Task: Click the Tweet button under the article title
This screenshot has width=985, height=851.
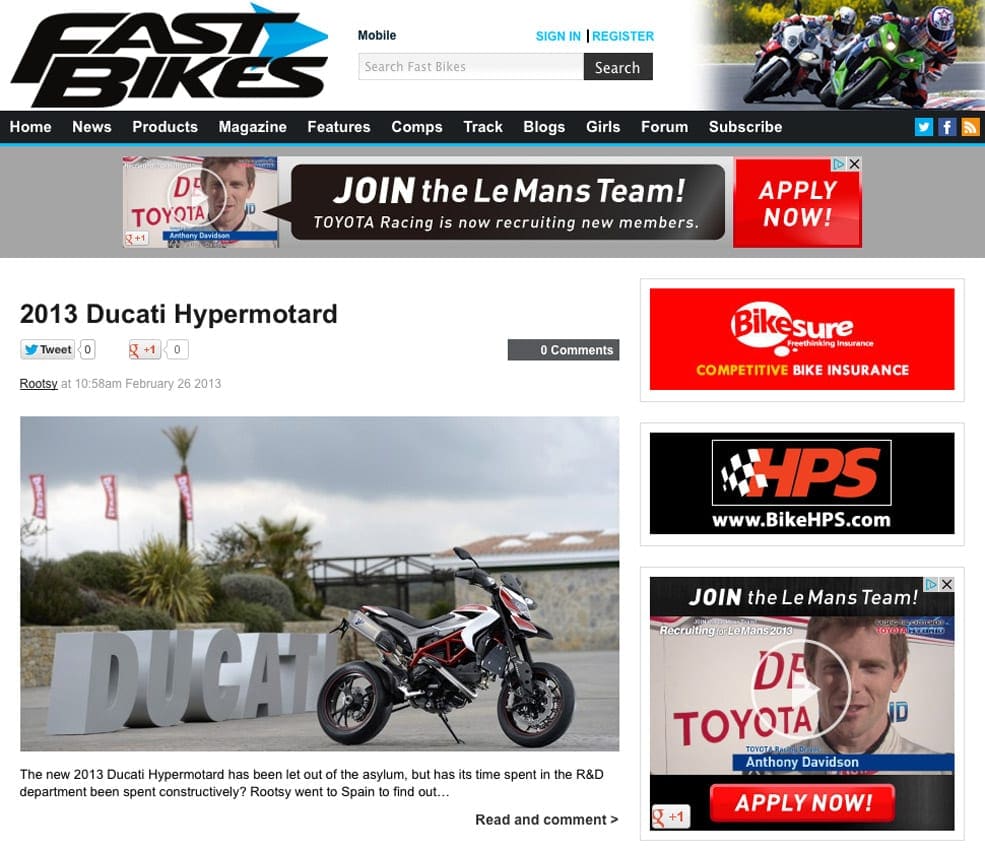Action: pos(48,350)
